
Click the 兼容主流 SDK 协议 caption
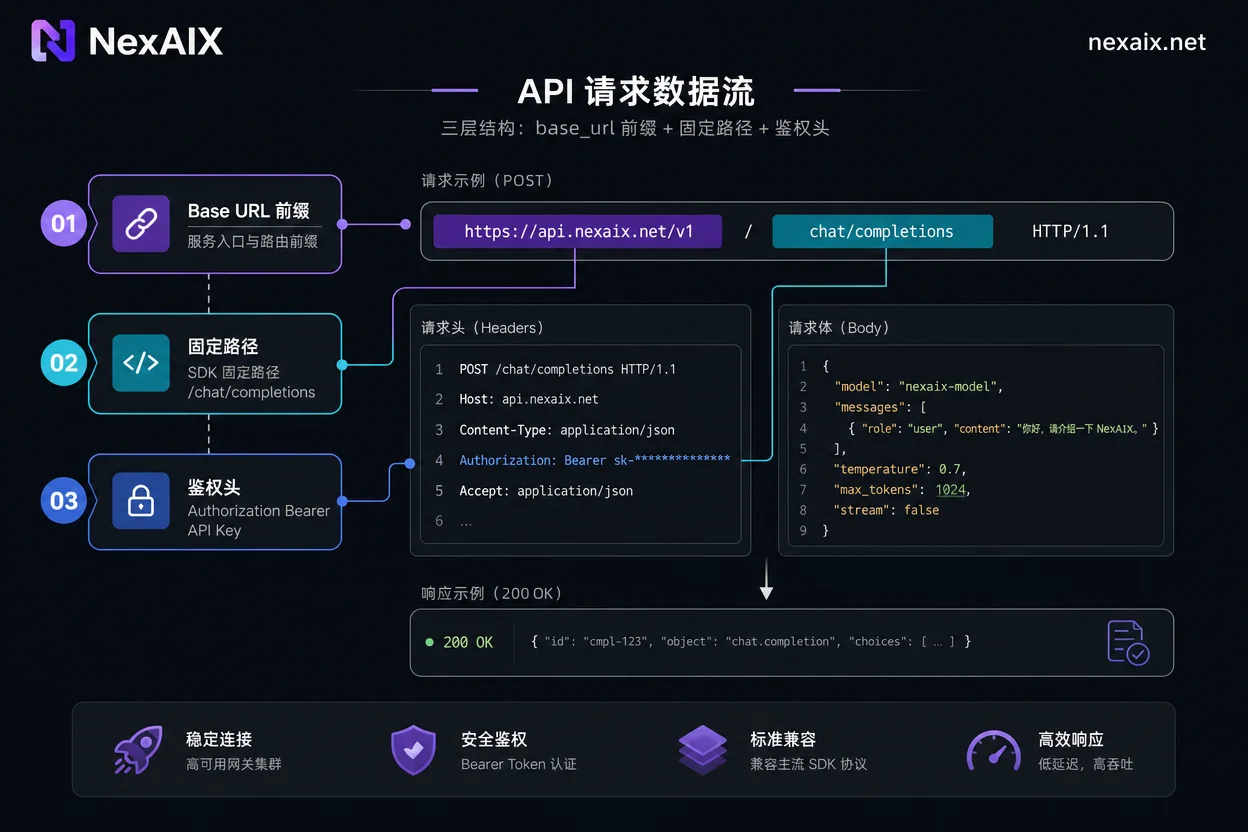pos(809,764)
